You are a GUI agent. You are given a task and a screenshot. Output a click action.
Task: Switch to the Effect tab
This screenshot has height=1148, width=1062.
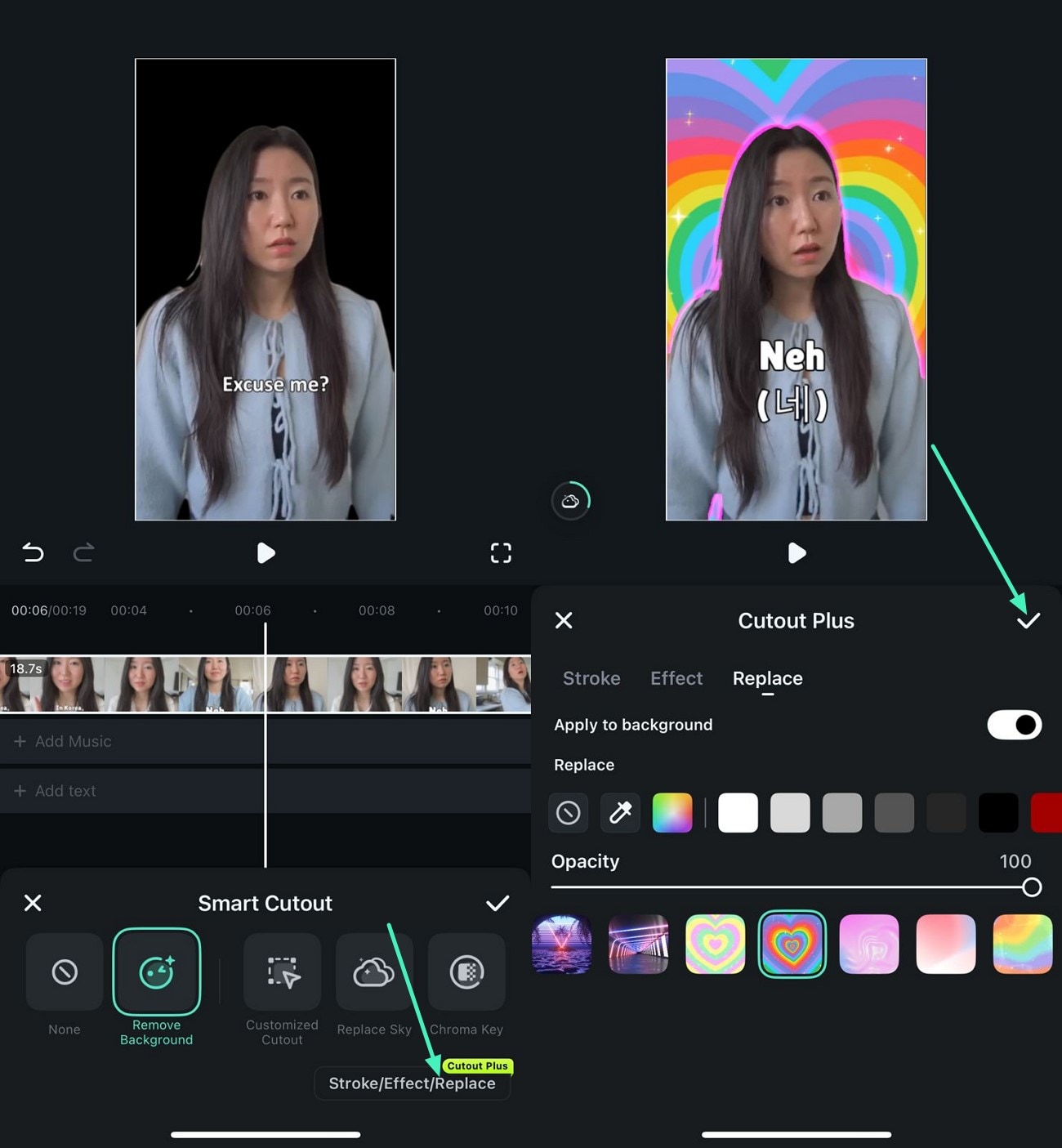coord(676,678)
